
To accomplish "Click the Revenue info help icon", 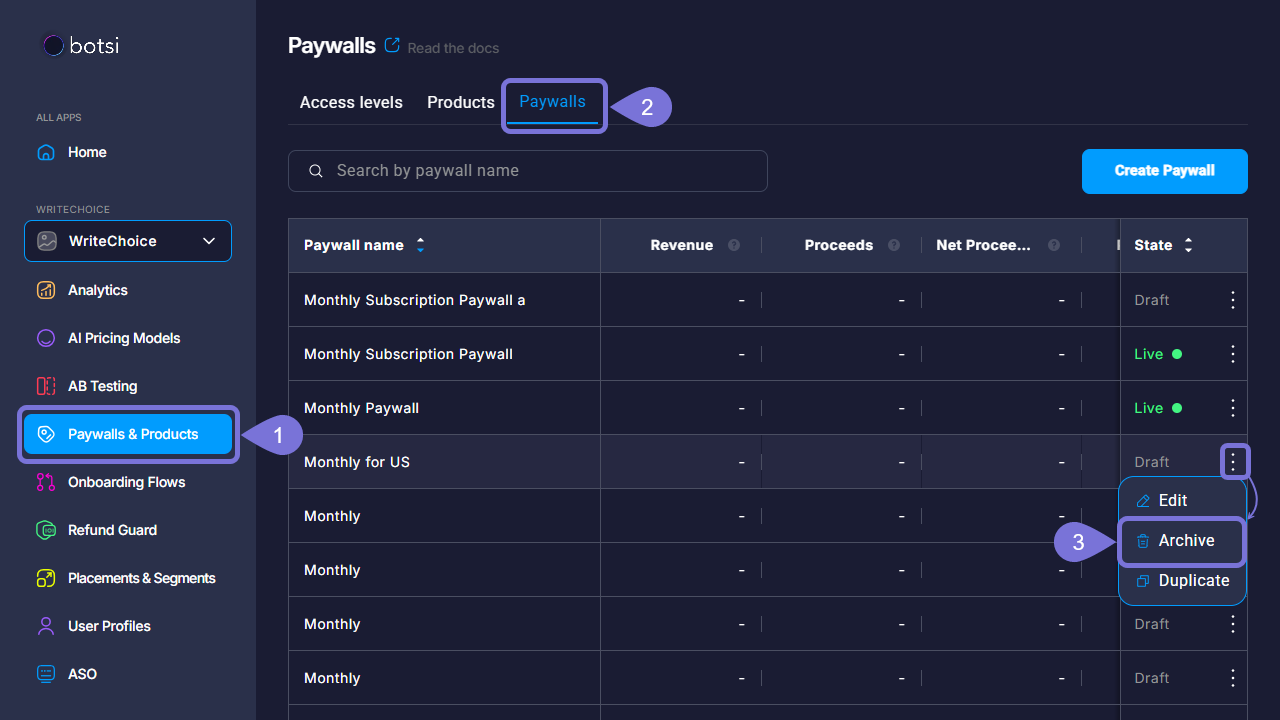I will click(734, 245).
